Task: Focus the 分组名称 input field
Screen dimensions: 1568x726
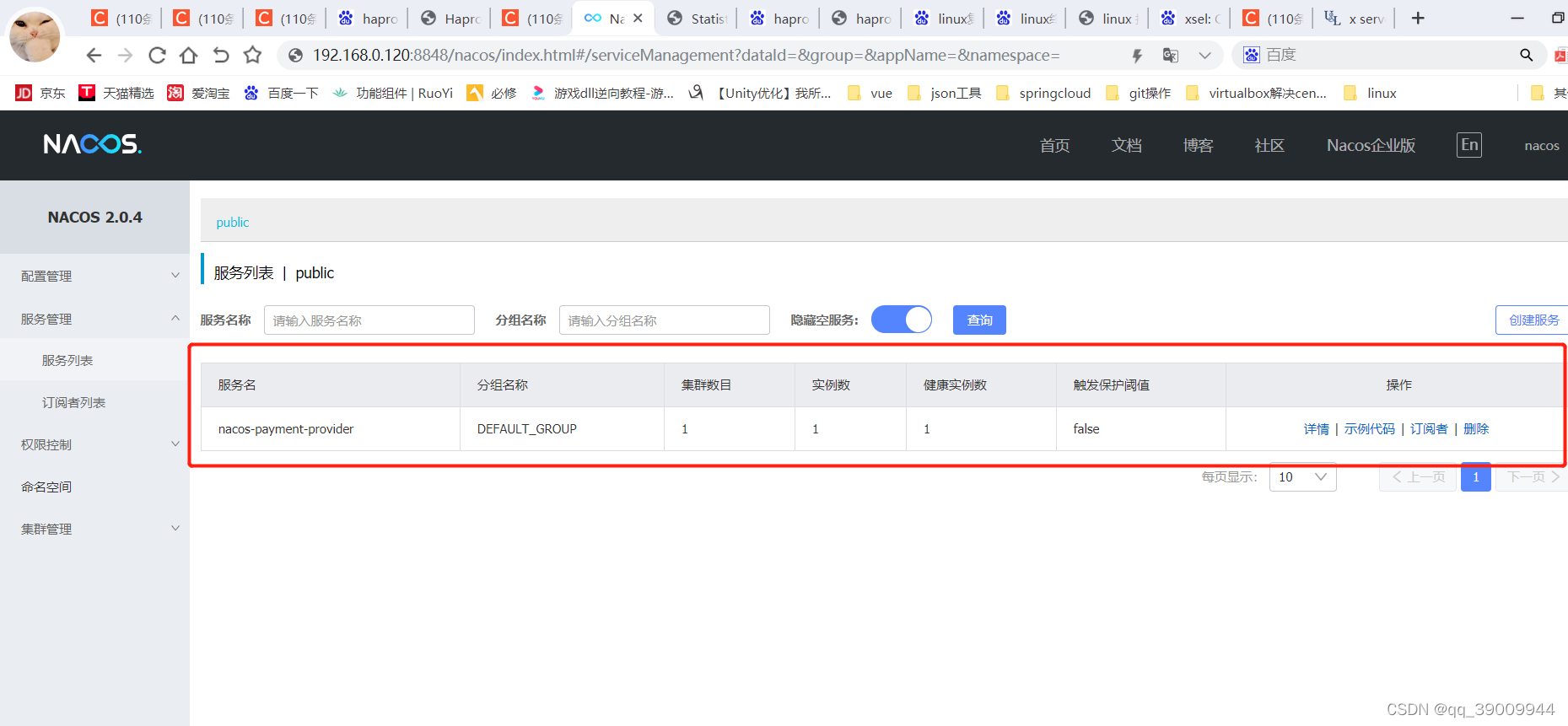Action: coord(665,320)
